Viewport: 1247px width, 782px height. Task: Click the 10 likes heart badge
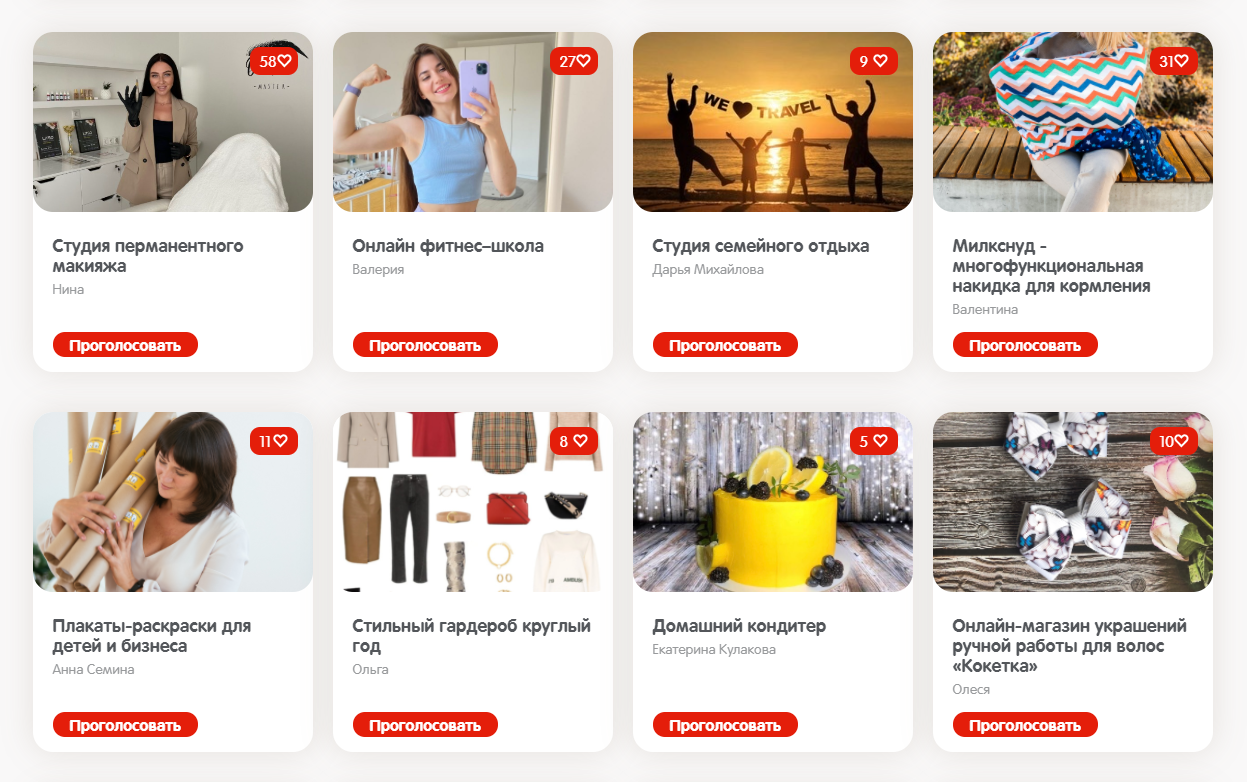tap(1174, 441)
